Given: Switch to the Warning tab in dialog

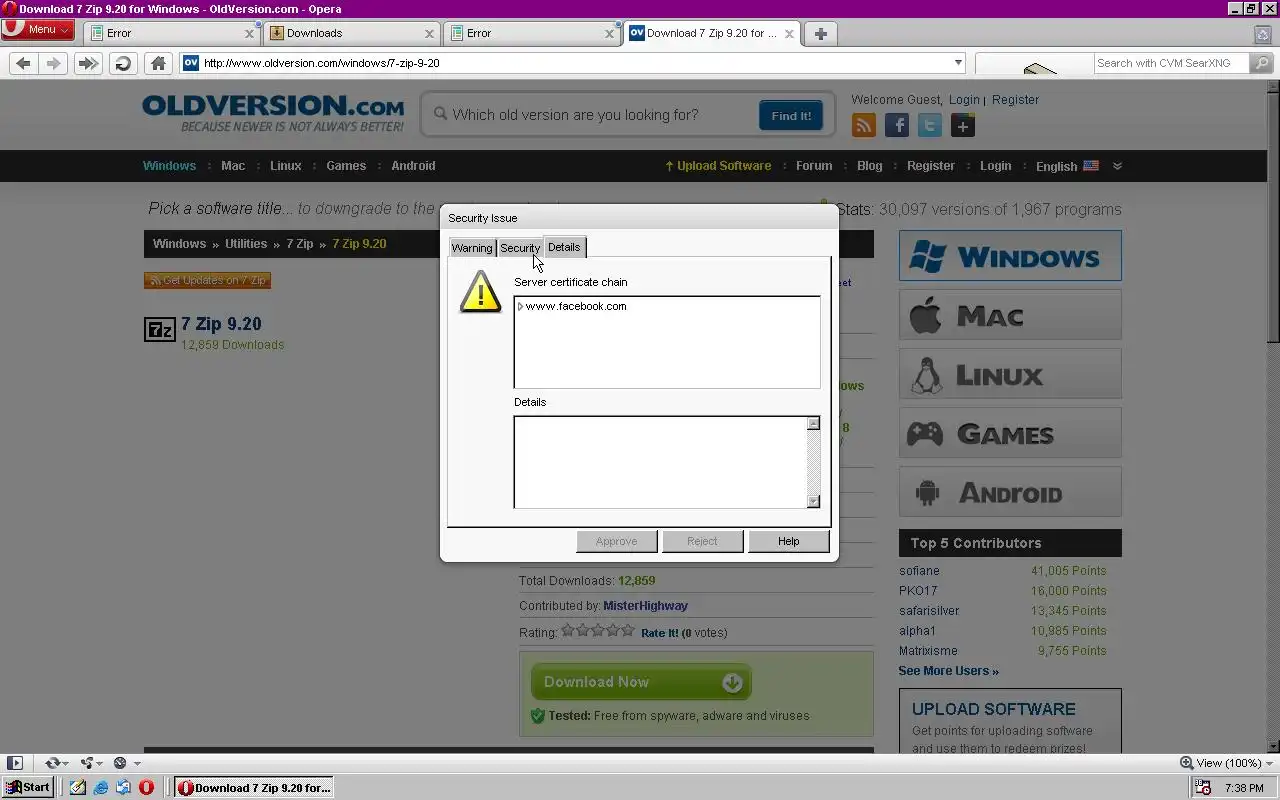Looking at the screenshot, I should point(472,248).
